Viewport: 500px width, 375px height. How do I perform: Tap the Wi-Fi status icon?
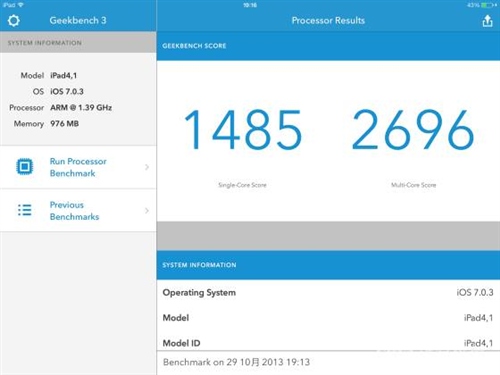21,5
